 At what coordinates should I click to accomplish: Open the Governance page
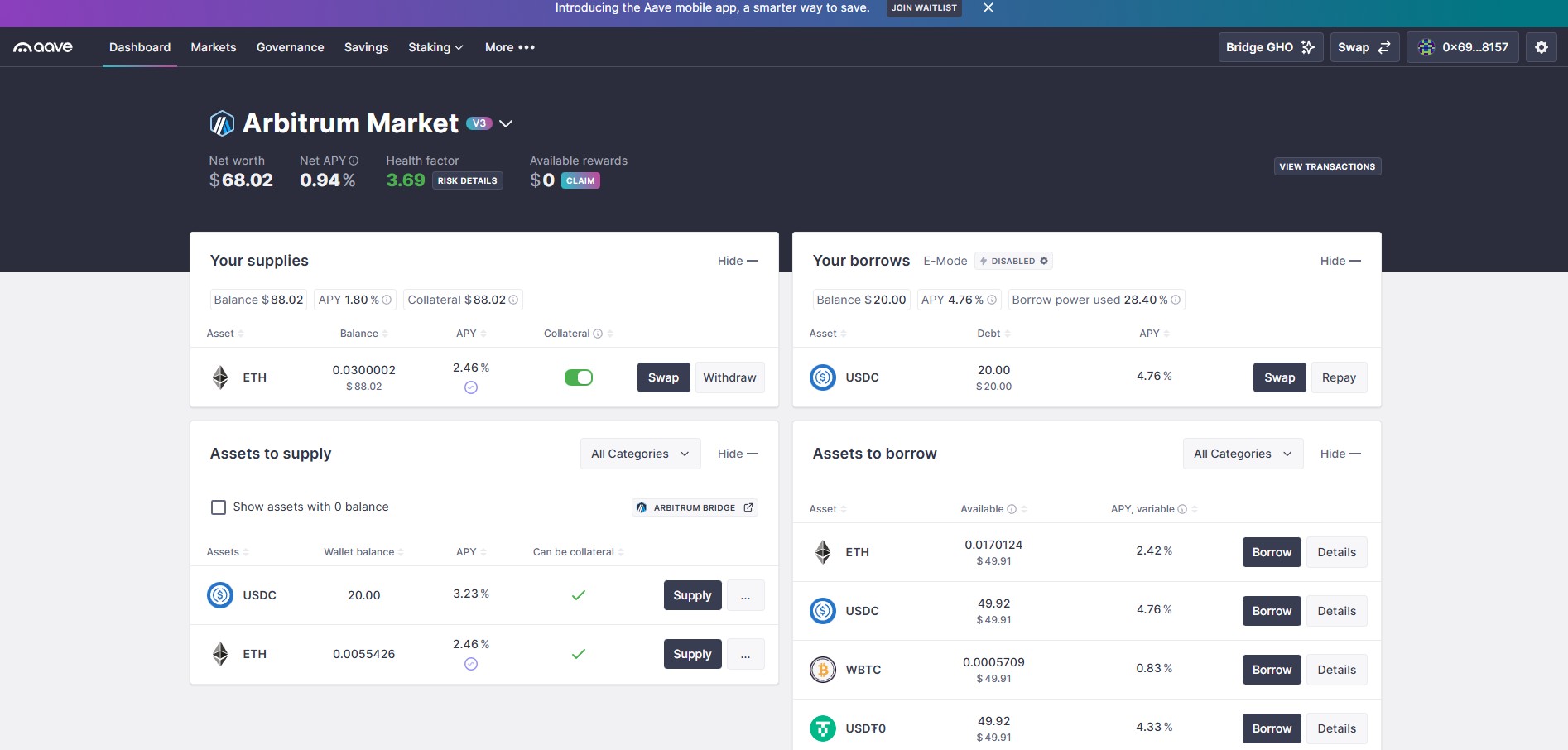(290, 47)
